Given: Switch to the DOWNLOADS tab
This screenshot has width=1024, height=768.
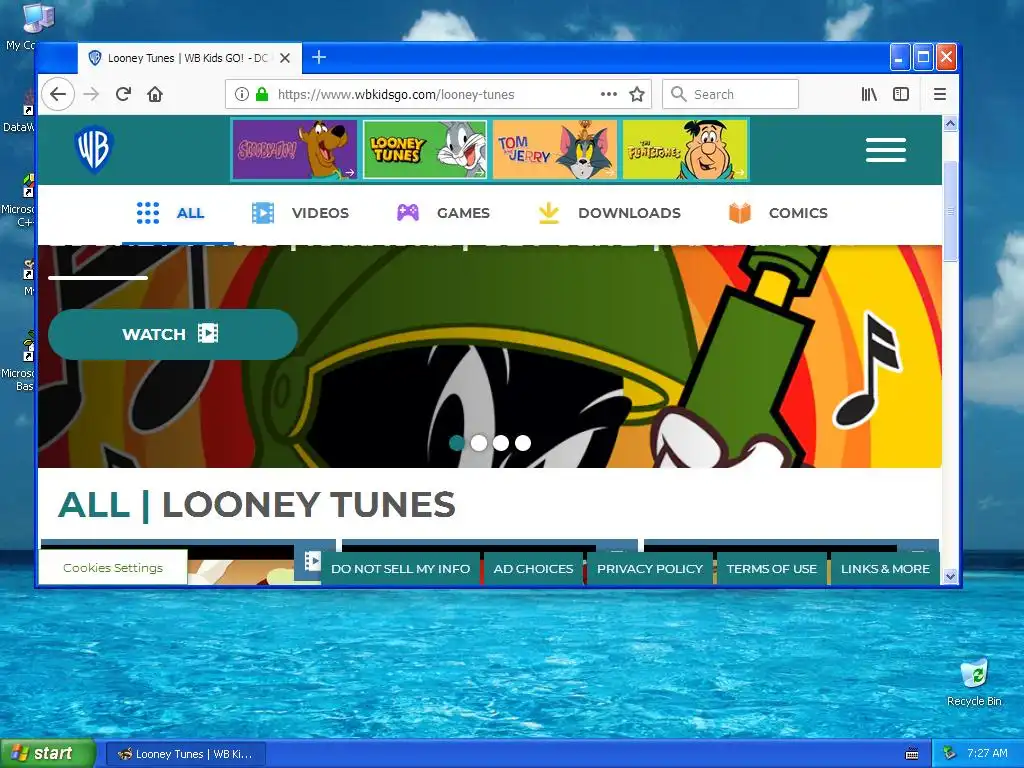Looking at the screenshot, I should (609, 213).
